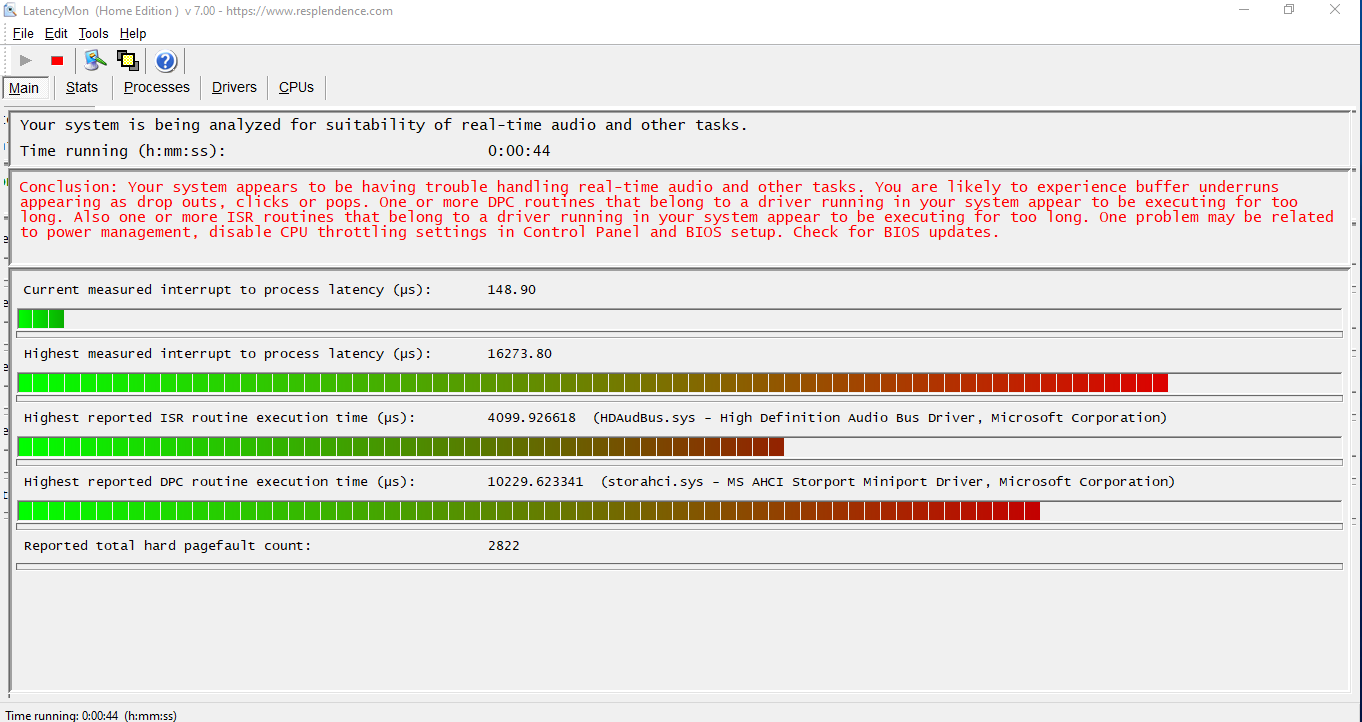Viewport: 1362px width, 722px height.
Task: Show the CPUs tab
Action: pos(296,87)
